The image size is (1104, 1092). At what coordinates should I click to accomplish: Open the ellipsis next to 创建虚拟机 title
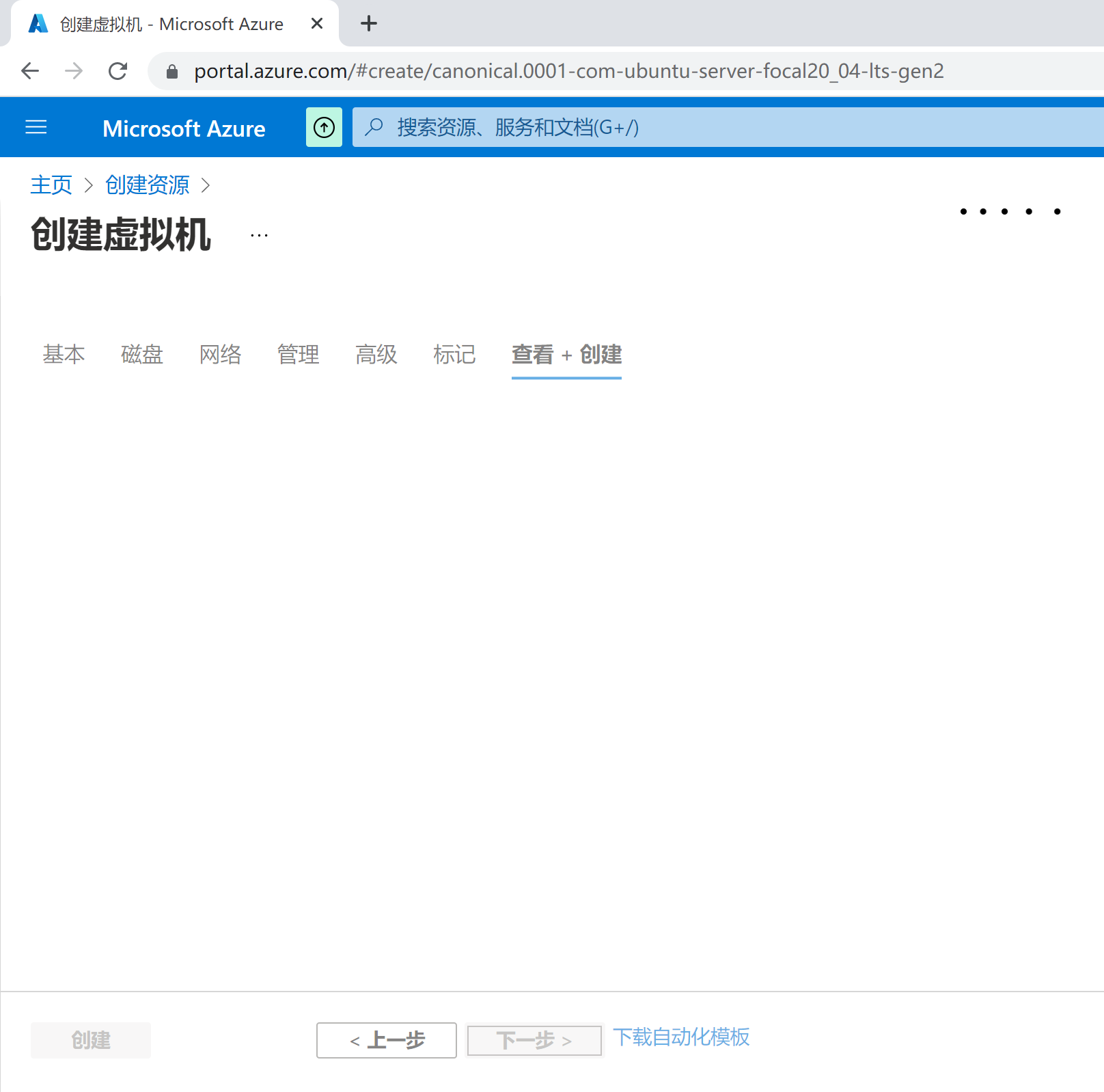259,234
